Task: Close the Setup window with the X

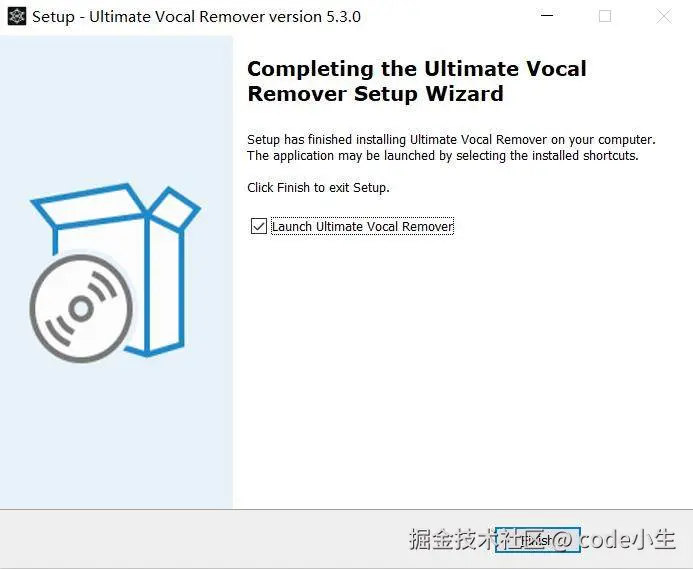Action: (x=663, y=16)
